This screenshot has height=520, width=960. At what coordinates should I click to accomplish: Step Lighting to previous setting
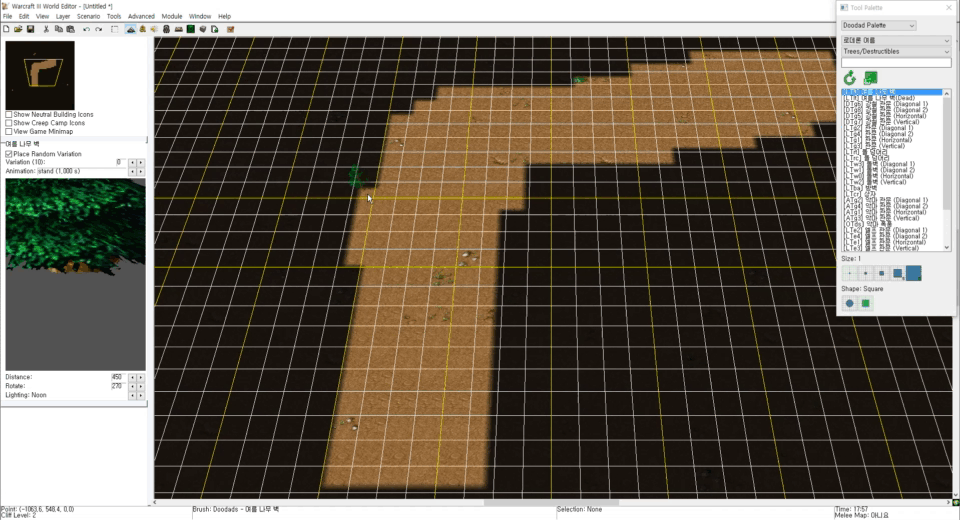click(x=132, y=396)
